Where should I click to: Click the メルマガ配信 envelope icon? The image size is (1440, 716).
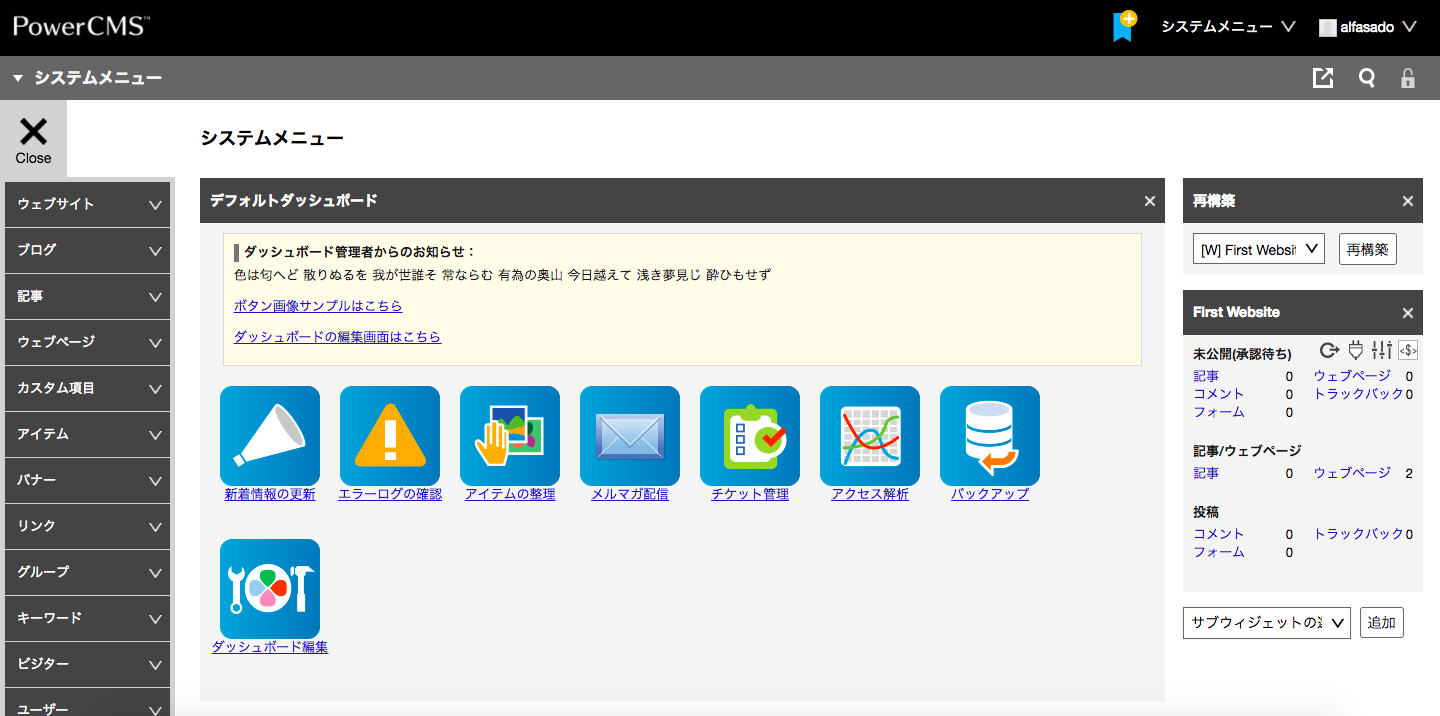pyautogui.click(x=630, y=436)
